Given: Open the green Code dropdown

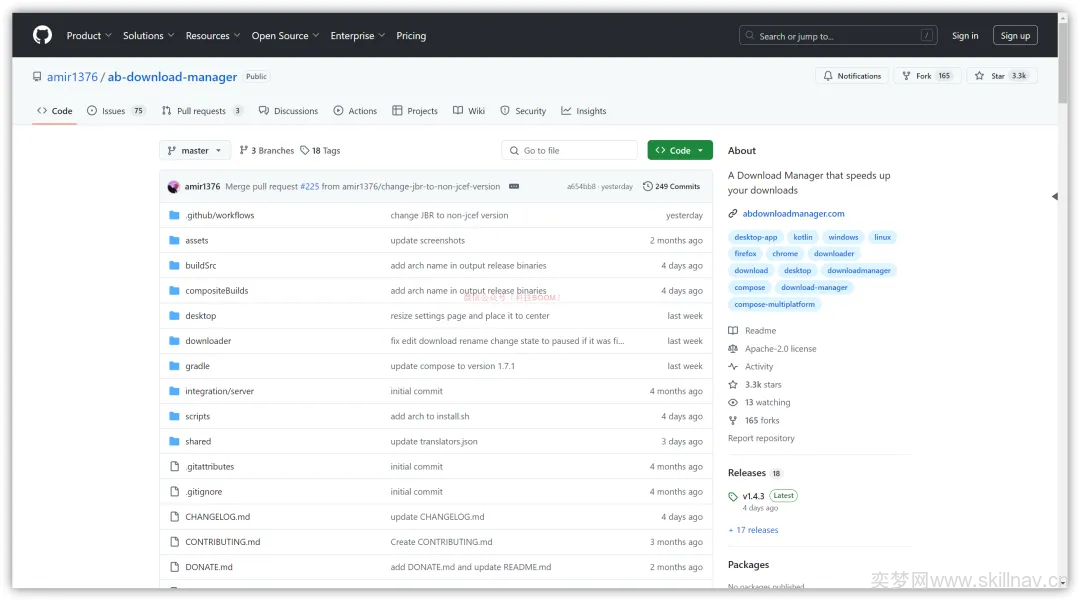Looking at the screenshot, I should point(680,150).
